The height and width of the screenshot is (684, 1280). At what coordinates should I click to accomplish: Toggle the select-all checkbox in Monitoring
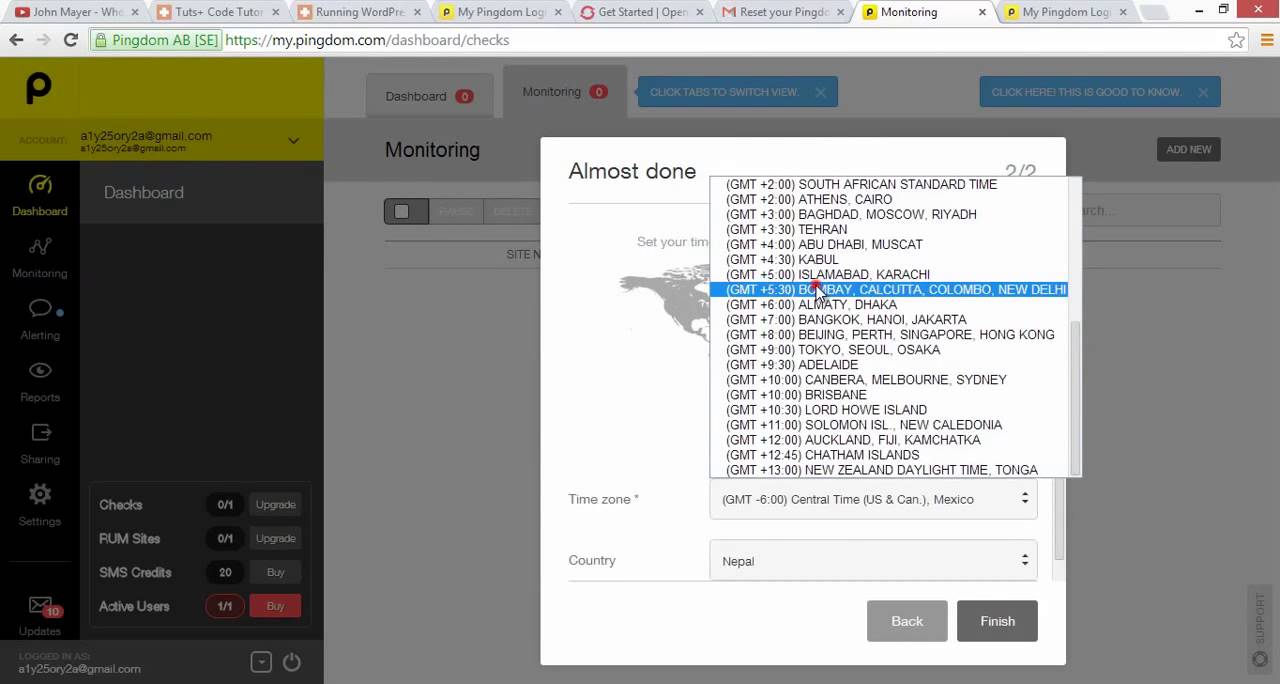(401, 211)
